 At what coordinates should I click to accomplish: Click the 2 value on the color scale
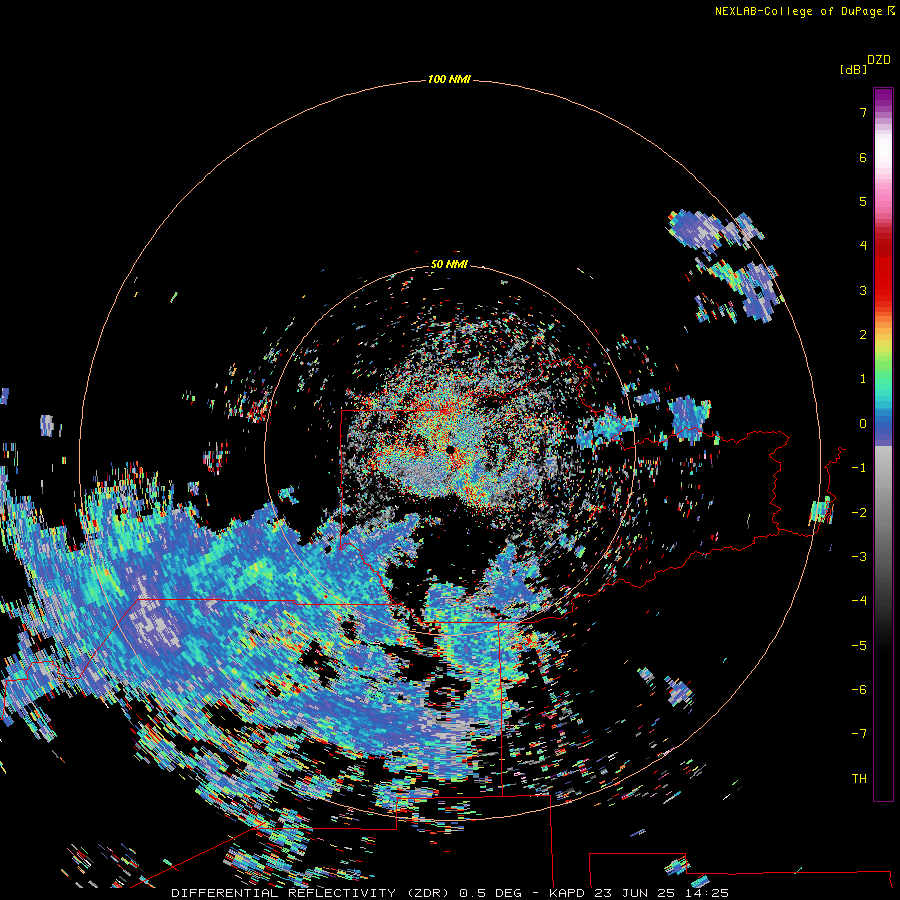[x=863, y=335]
